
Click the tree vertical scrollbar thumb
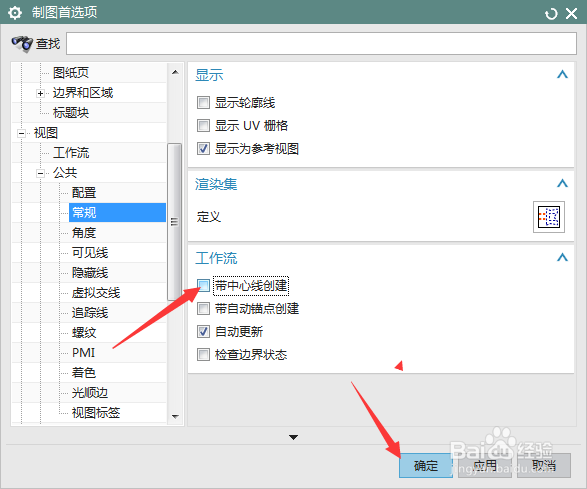click(x=174, y=222)
